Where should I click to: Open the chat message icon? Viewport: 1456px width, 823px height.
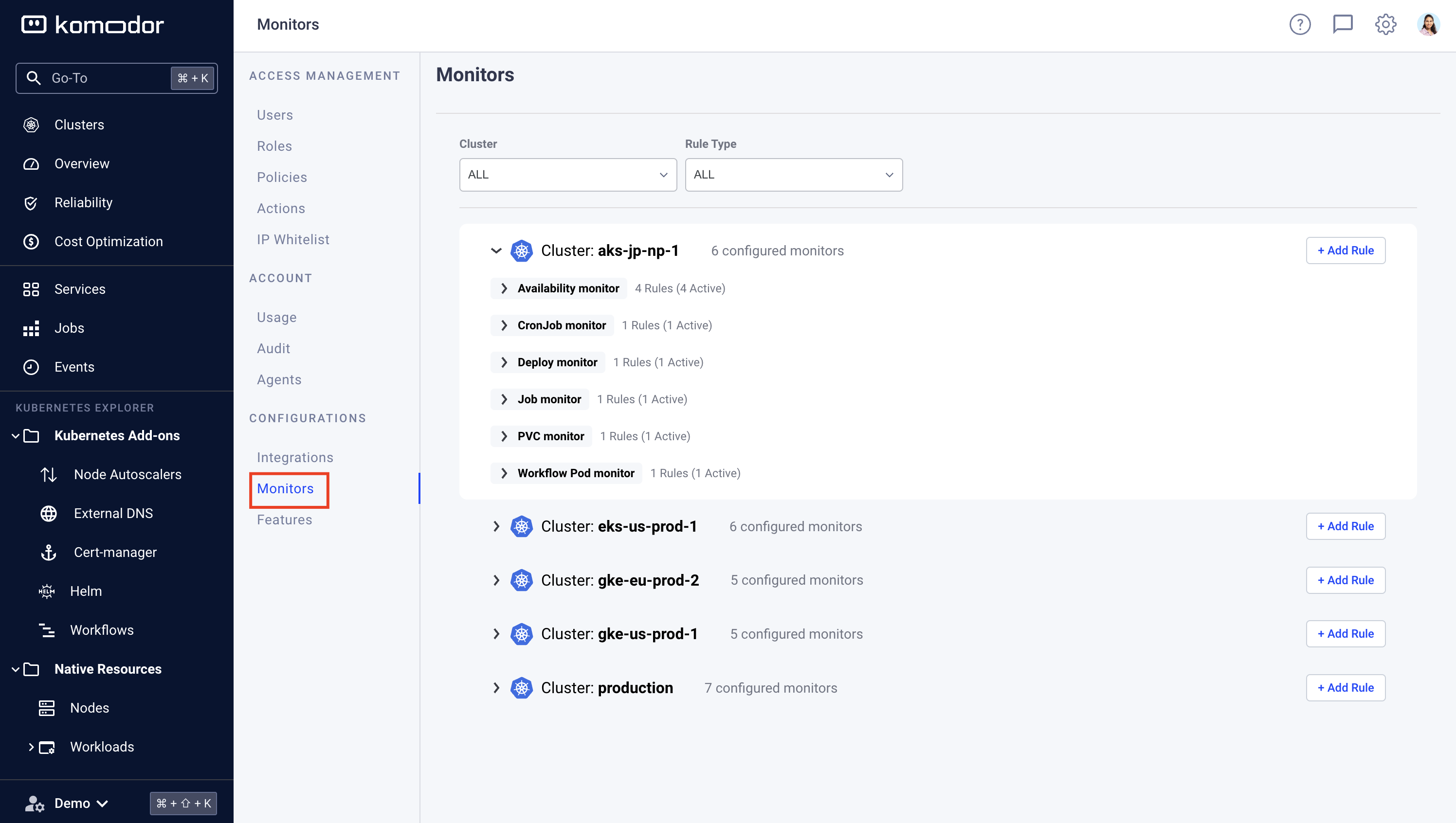[1343, 24]
